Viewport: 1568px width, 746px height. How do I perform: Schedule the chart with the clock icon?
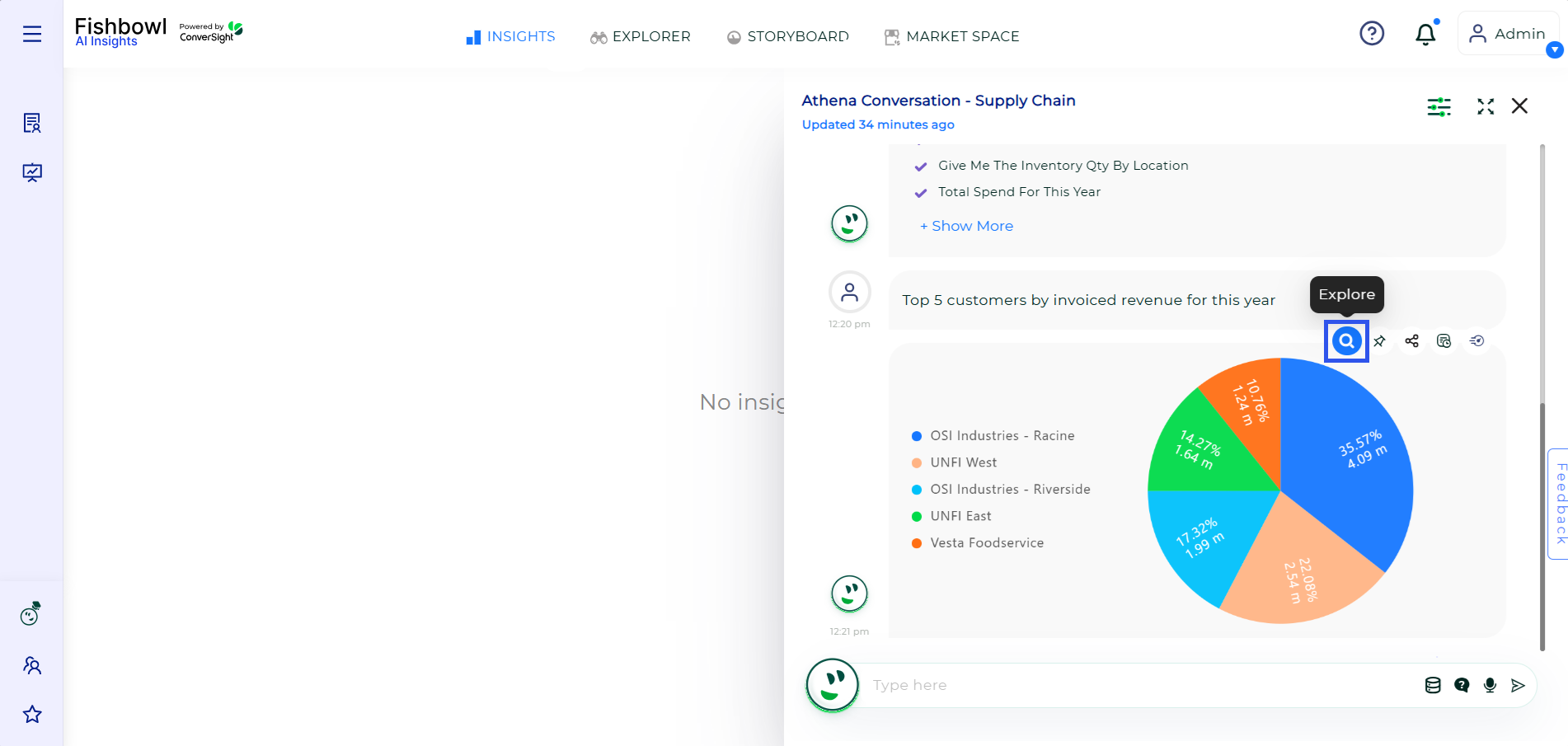1444,341
